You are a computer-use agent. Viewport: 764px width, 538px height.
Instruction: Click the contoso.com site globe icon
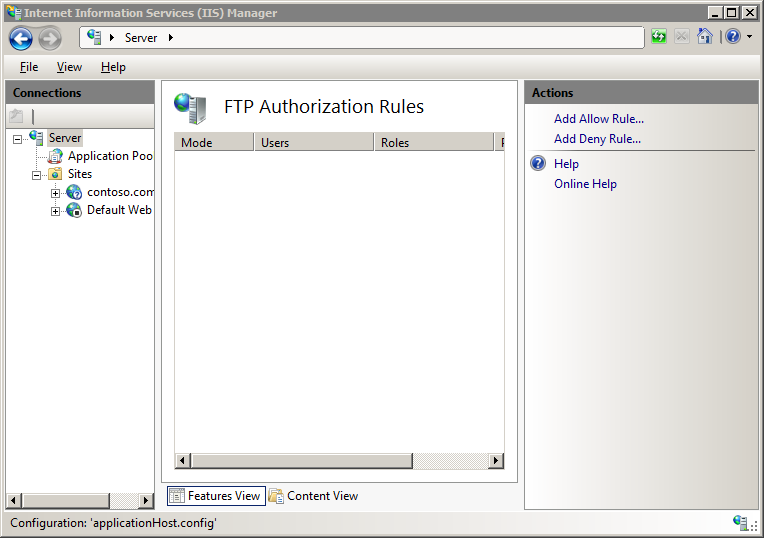click(74, 192)
